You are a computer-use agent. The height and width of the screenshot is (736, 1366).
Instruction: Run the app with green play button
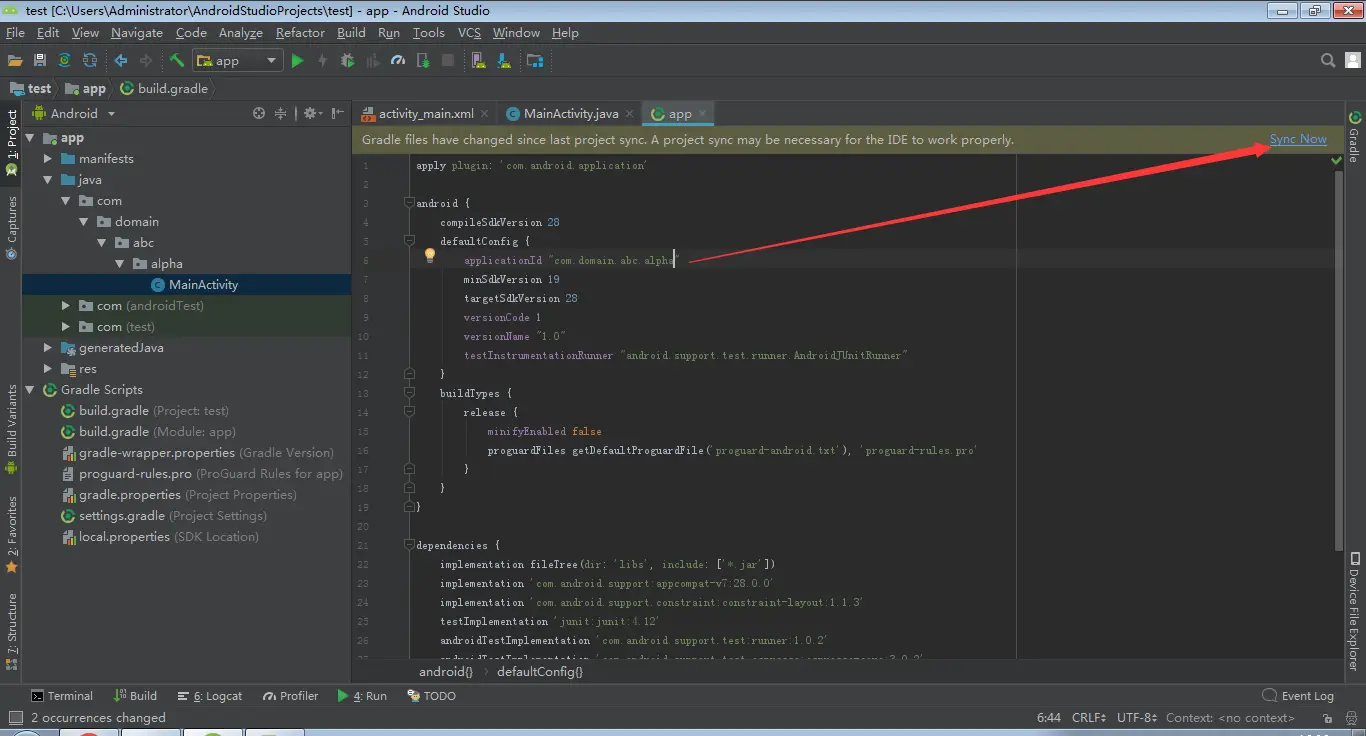click(297, 61)
